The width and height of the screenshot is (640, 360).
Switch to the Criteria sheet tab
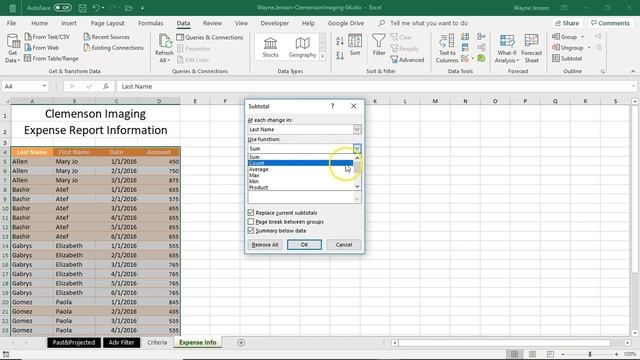point(157,342)
